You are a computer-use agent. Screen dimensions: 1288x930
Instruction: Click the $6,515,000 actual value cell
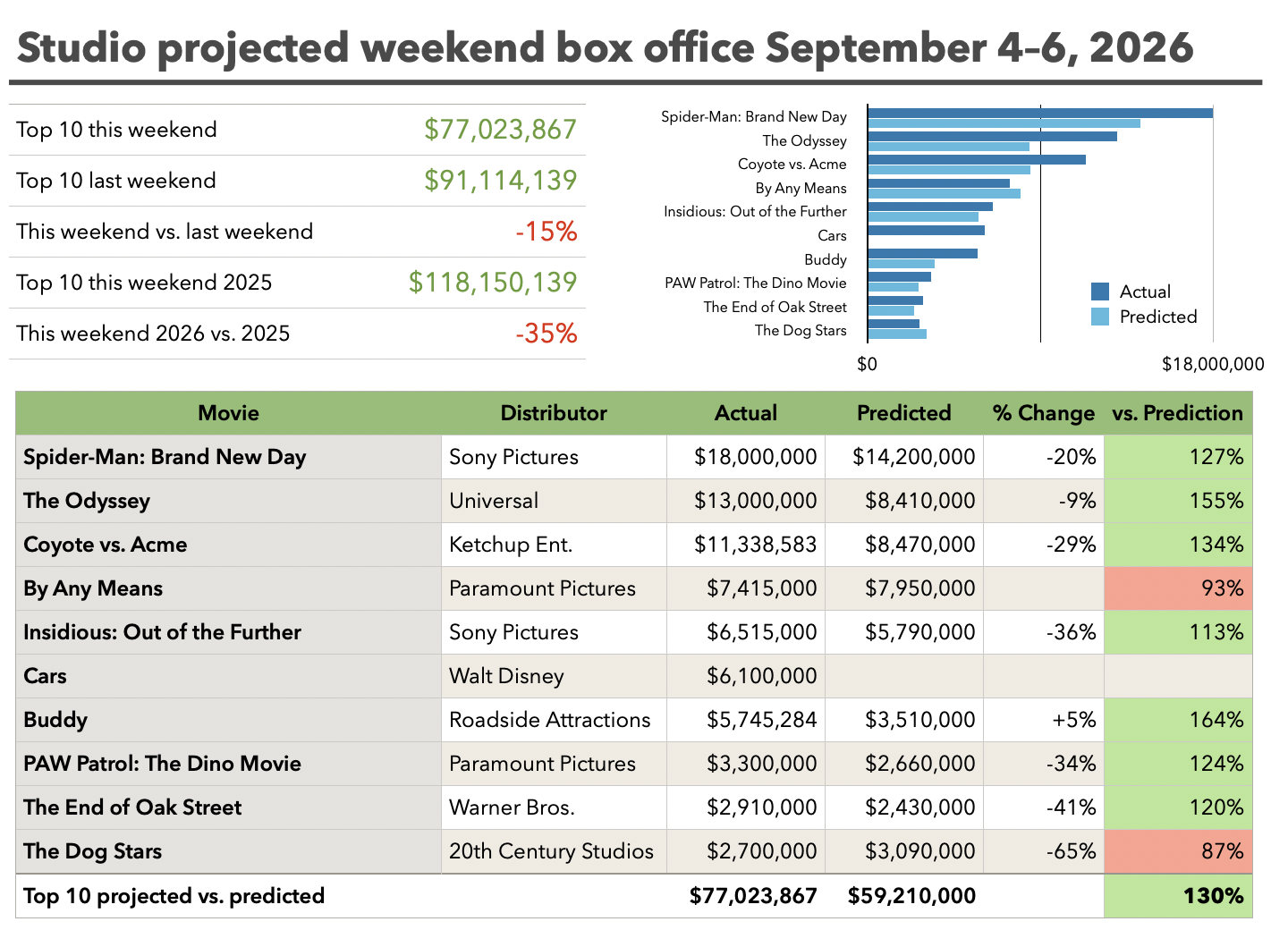[746, 632]
